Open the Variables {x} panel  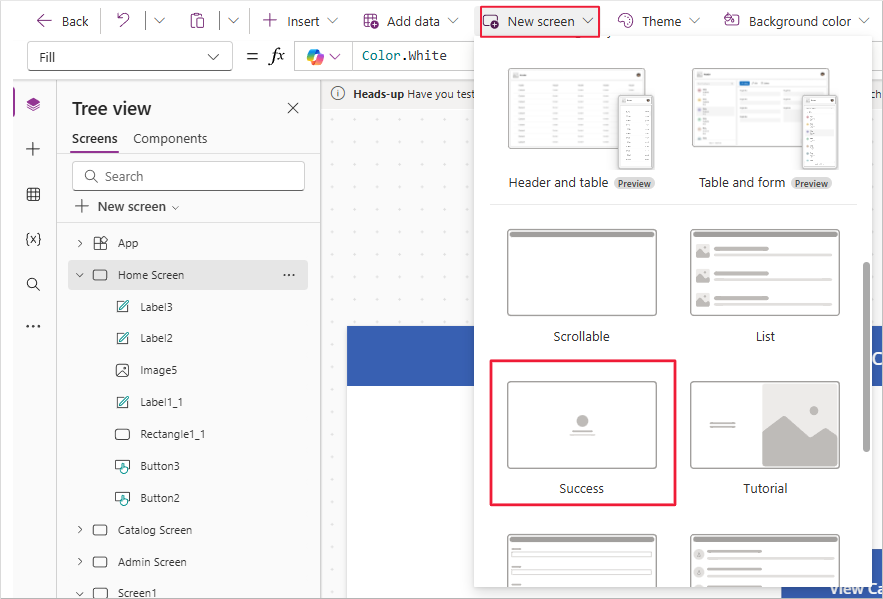click(33, 239)
